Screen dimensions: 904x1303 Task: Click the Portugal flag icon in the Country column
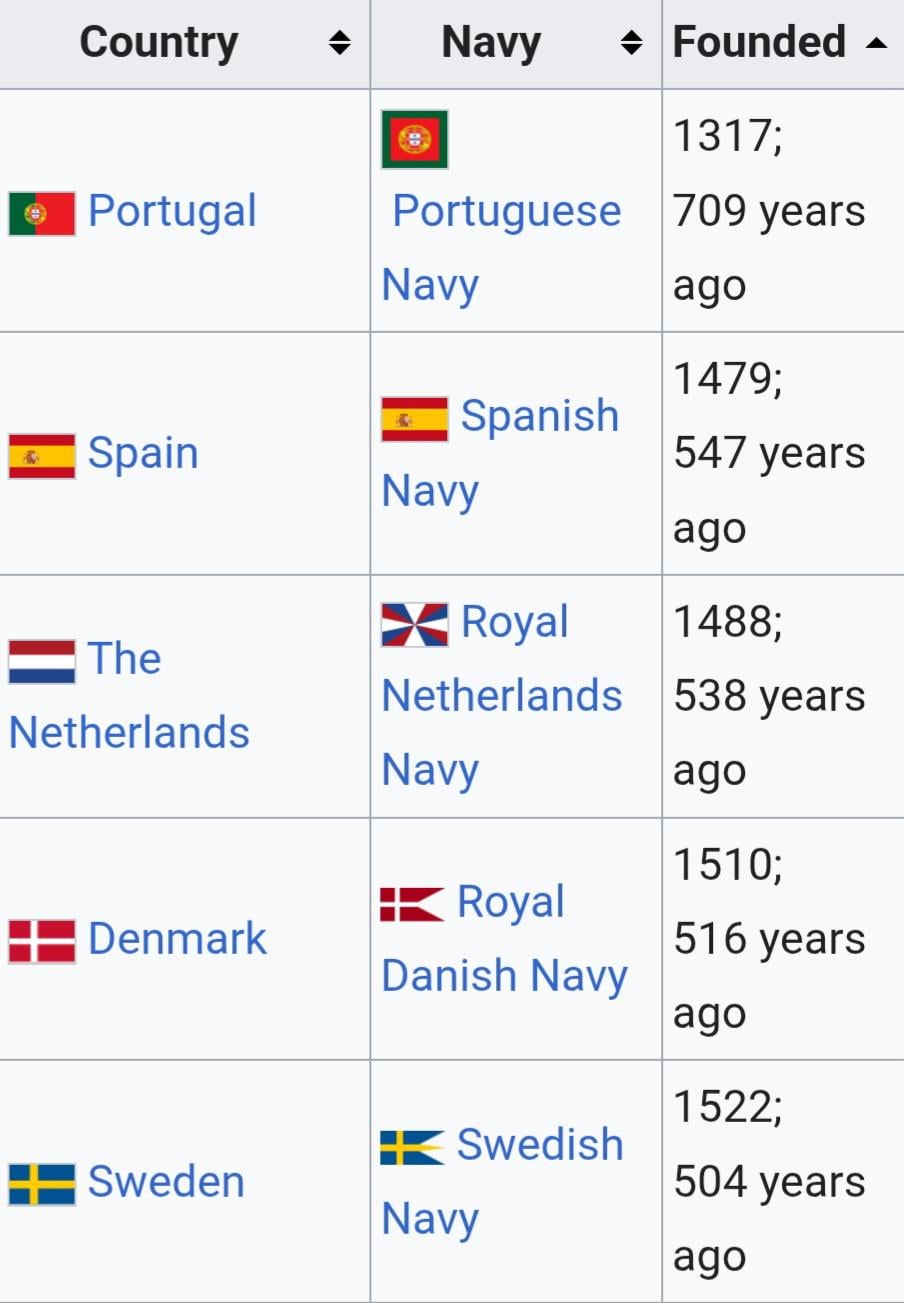point(42,213)
